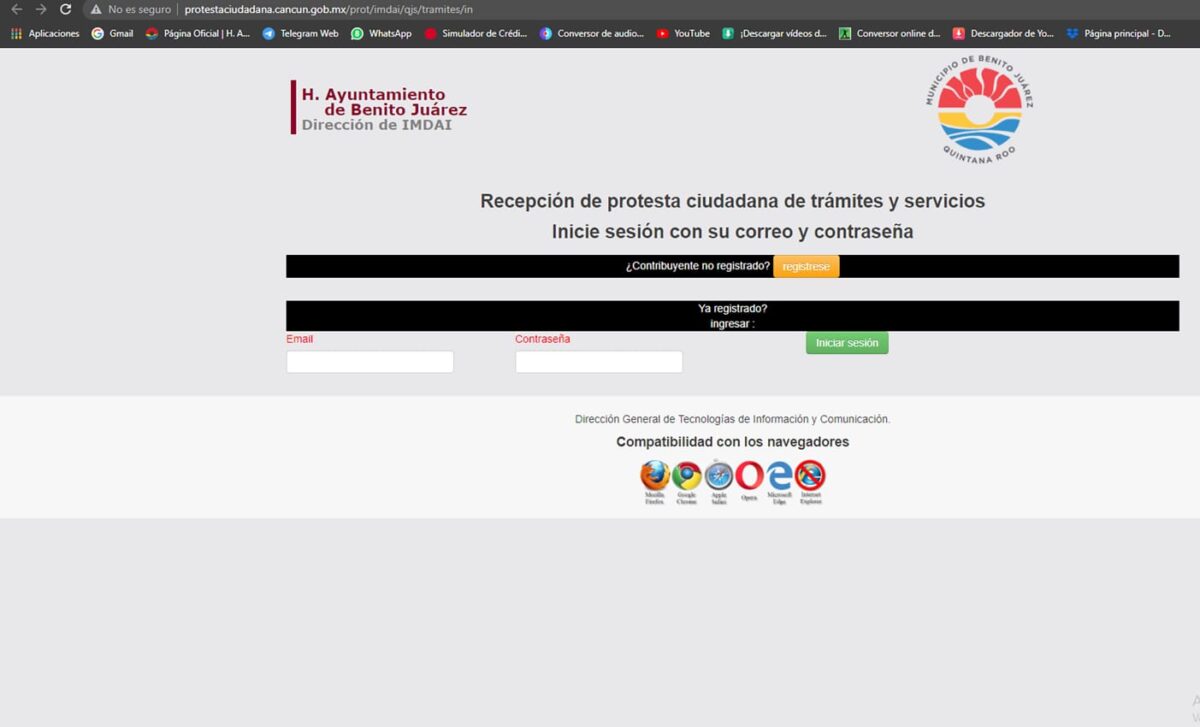1200x727 pixels.
Task: Click the red Opera browser icon
Action: tap(749, 476)
